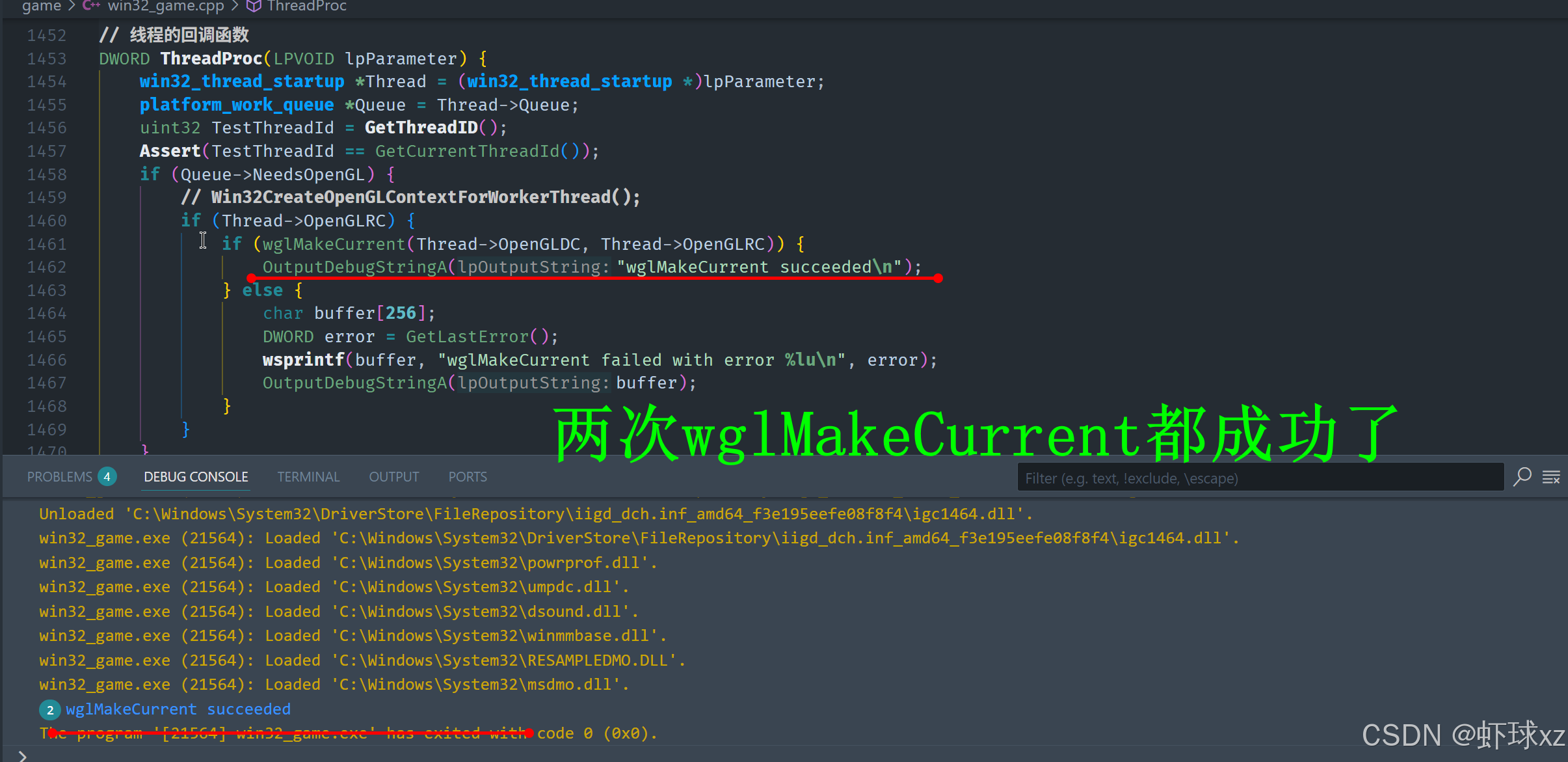The width and height of the screenshot is (1568, 762).
Task: Expand the ThreadProc symbol breadcrumb
Action: pyautogui.click(x=306, y=6)
